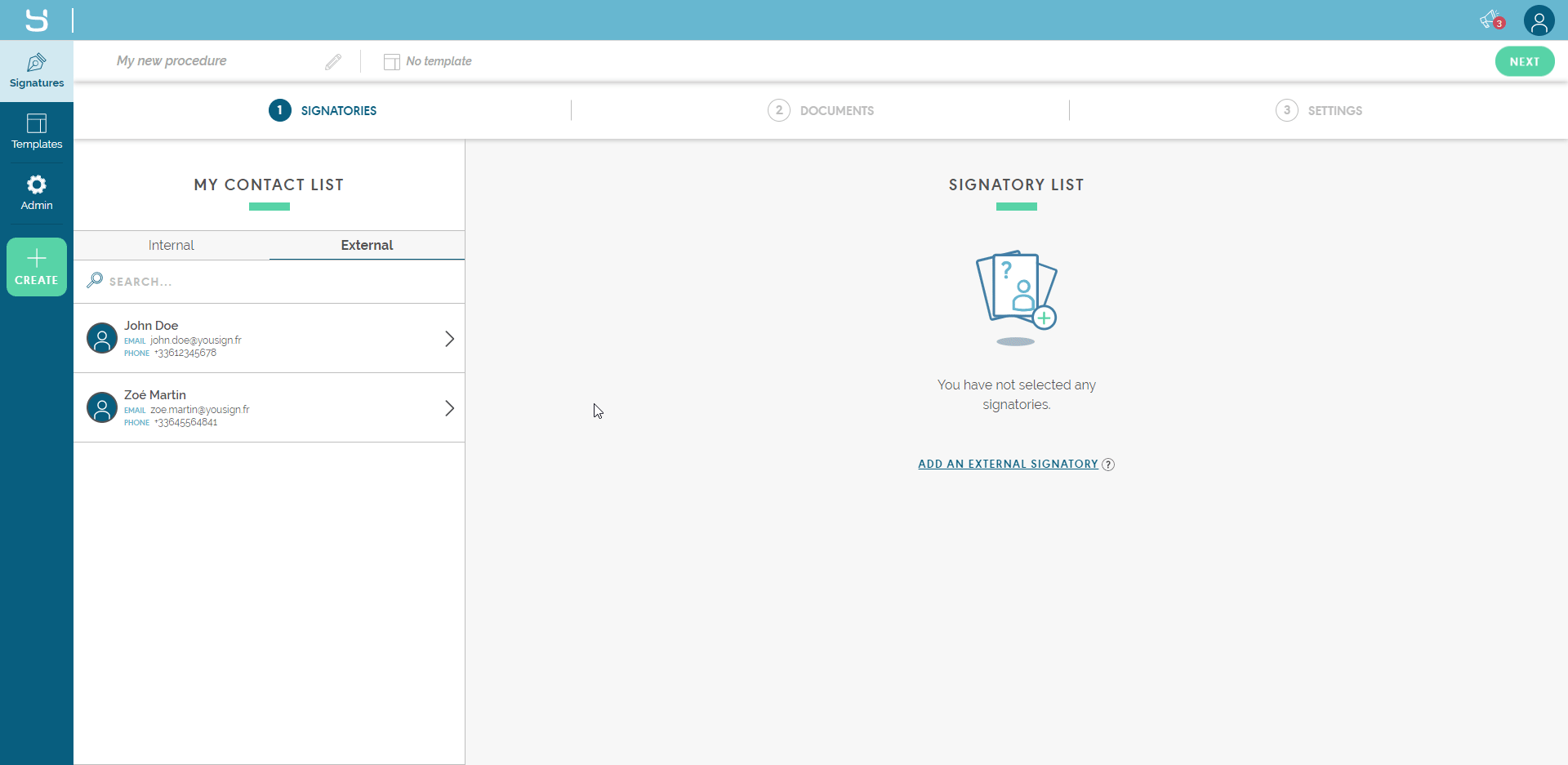Image resolution: width=1568 pixels, height=765 pixels.
Task: Select step 1 Signatories
Action: pos(323,110)
